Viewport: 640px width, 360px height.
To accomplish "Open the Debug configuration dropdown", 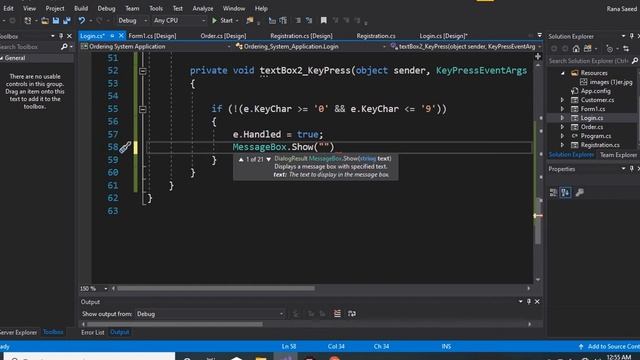I will click(x=132, y=20).
